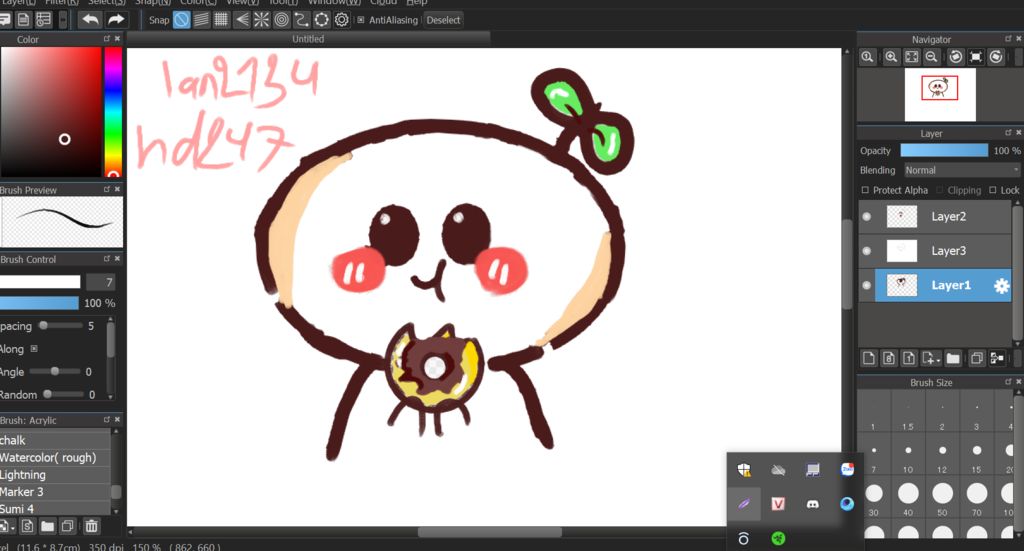
Task: Open the Cloud menu
Action: click(x=383, y=3)
